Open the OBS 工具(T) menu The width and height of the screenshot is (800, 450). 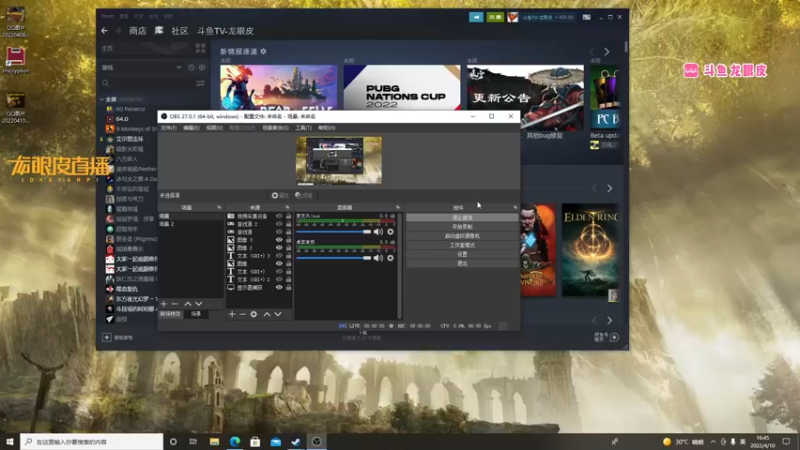pos(304,128)
